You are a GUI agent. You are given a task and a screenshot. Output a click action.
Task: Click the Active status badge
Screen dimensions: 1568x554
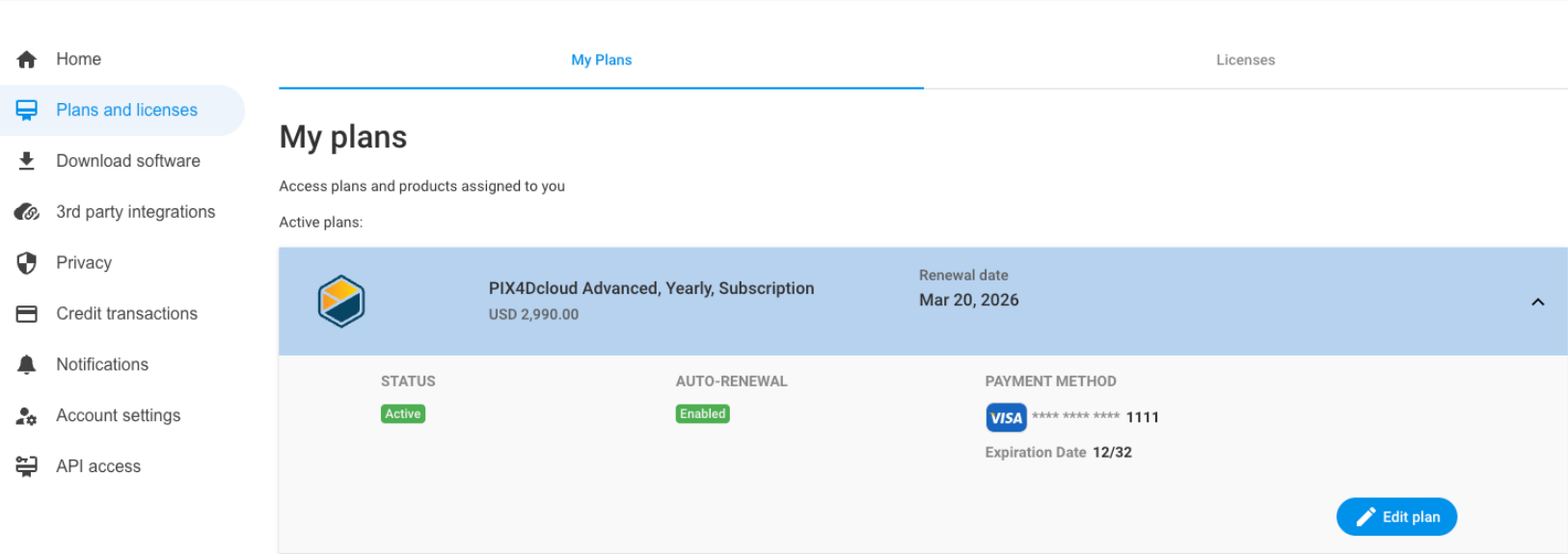[403, 413]
